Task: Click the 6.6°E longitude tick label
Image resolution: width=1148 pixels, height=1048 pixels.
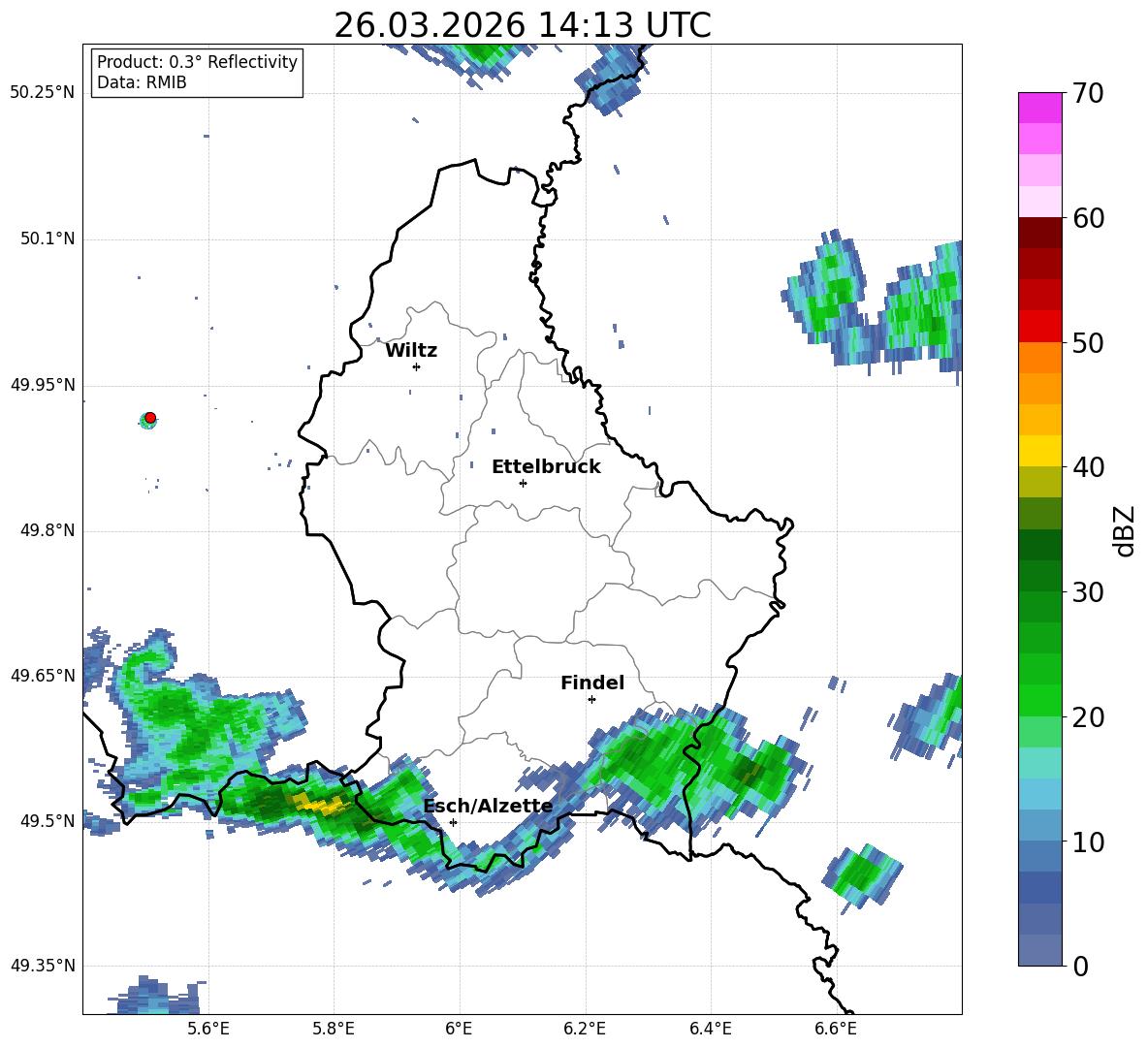Action: tap(836, 1029)
